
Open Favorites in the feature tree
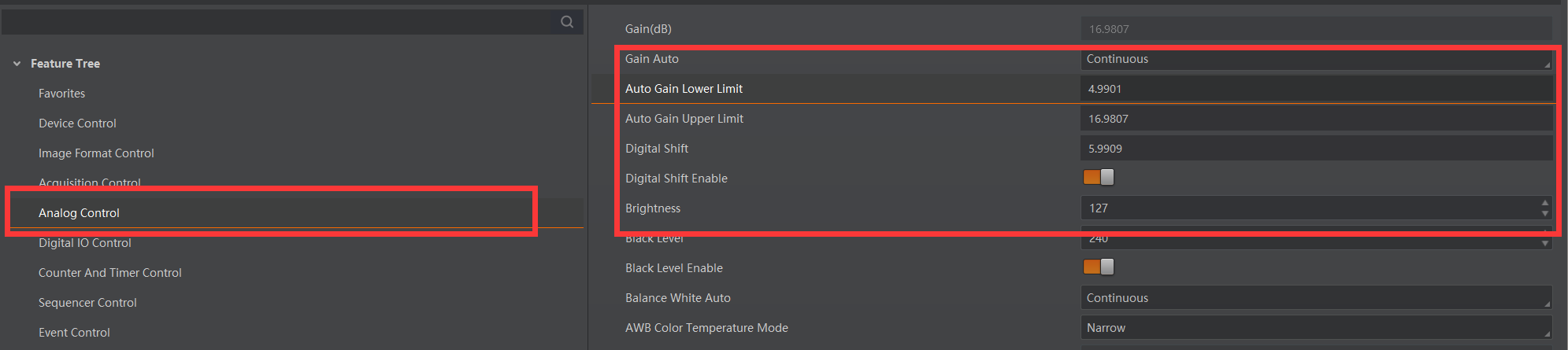[x=61, y=94]
